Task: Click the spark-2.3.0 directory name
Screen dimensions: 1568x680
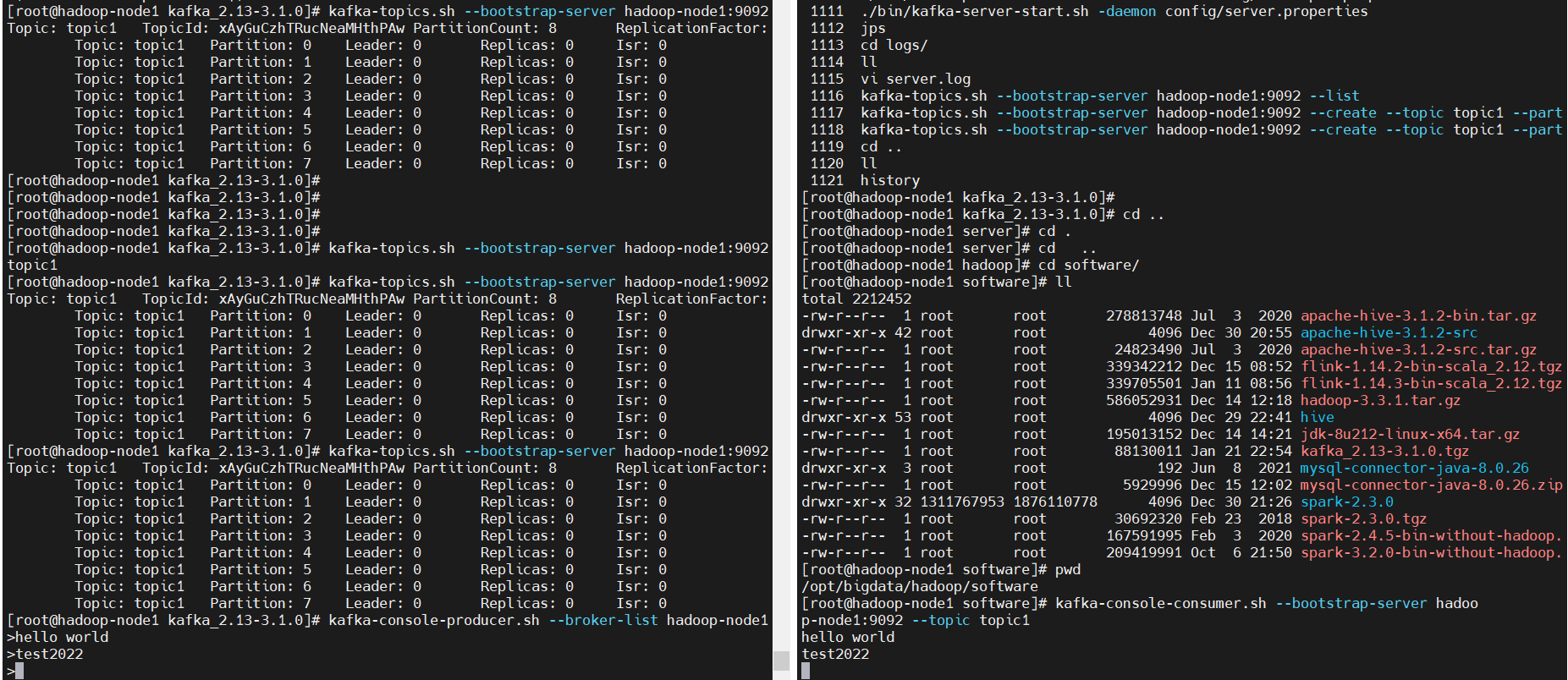Action: click(1346, 502)
